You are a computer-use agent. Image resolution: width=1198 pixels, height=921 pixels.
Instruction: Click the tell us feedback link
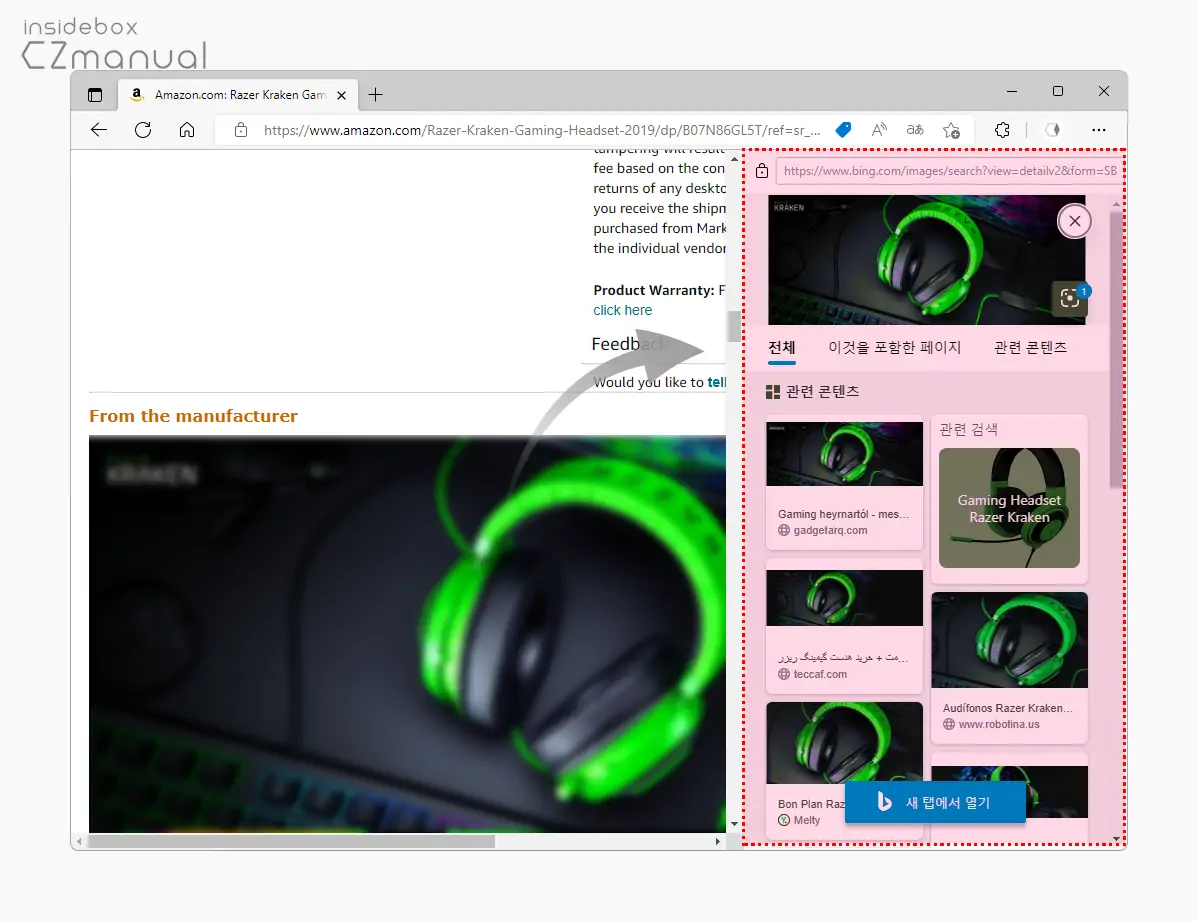716,382
